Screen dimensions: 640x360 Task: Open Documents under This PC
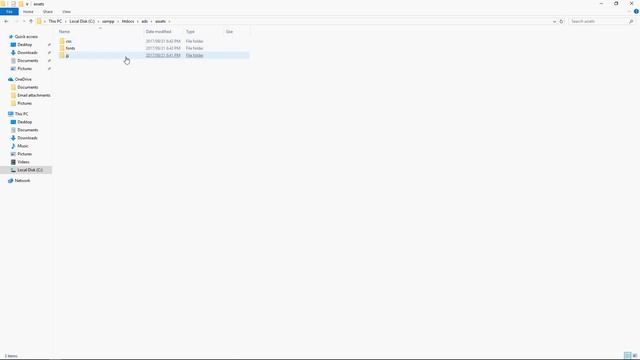coord(27,130)
